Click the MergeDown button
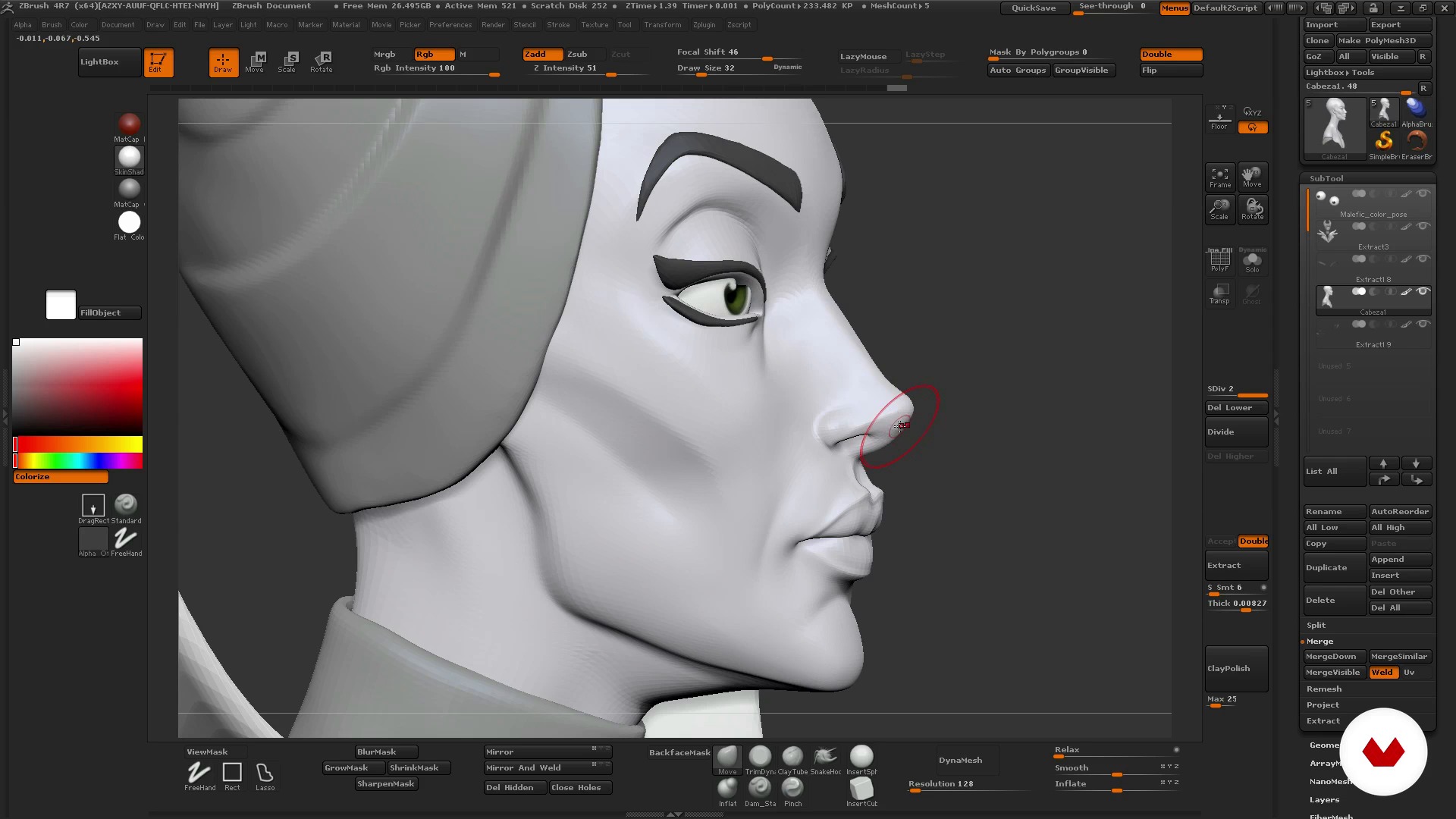 [x=1335, y=657]
